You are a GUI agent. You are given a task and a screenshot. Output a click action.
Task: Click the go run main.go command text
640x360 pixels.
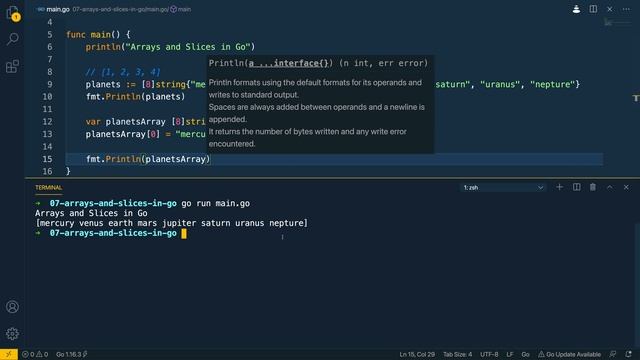[x=216, y=203]
